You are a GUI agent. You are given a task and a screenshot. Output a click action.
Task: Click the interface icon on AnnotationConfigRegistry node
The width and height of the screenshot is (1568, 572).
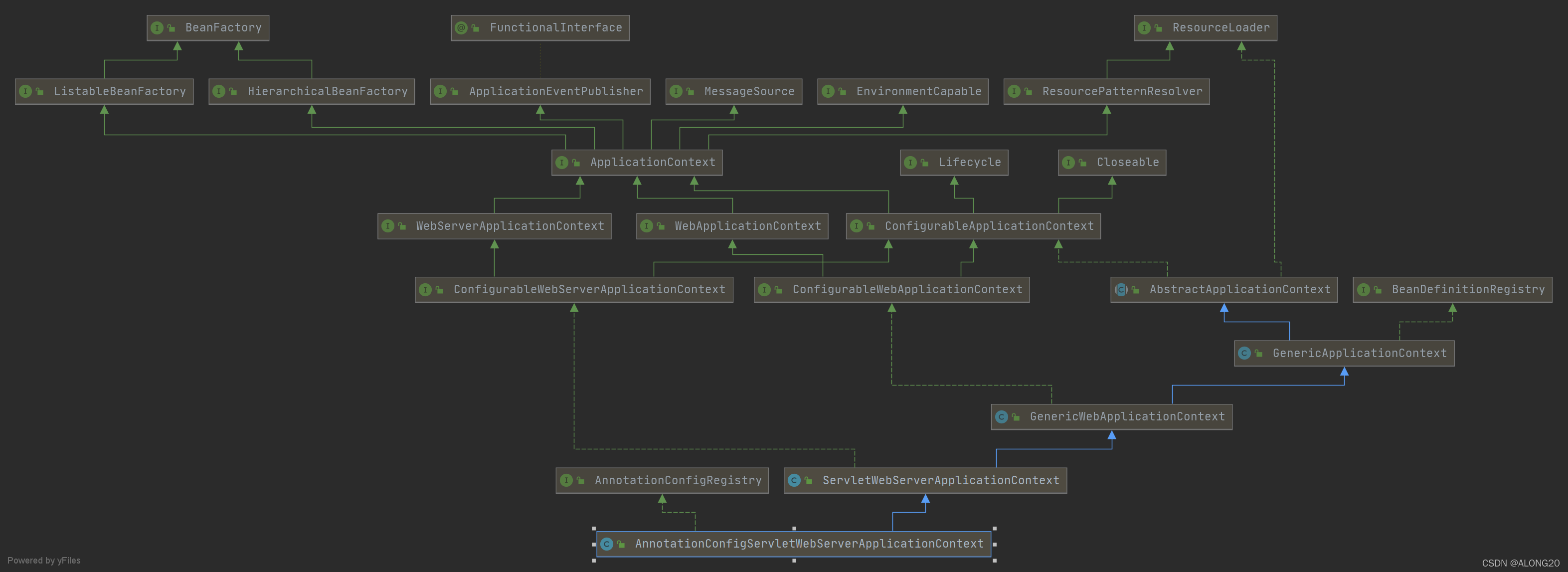point(567,481)
